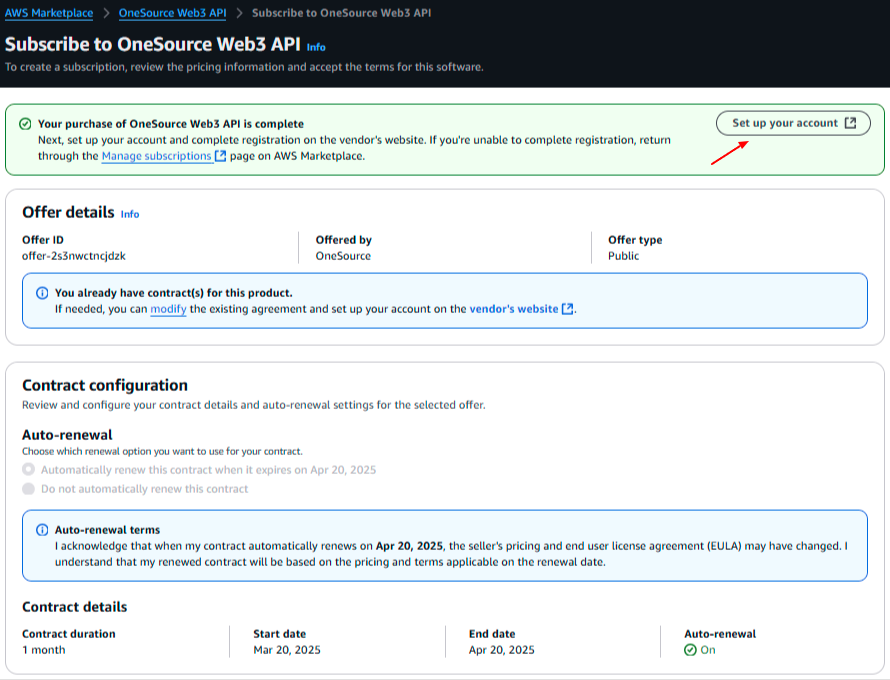Click the external-link icon on Set up your account

click(x=850, y=123)
